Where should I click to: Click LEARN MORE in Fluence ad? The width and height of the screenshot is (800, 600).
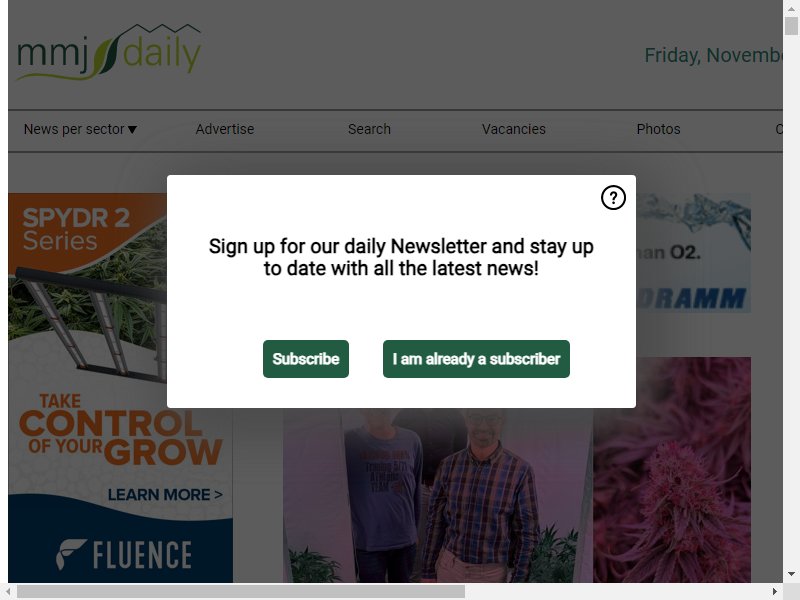click(x=165, y=494)
